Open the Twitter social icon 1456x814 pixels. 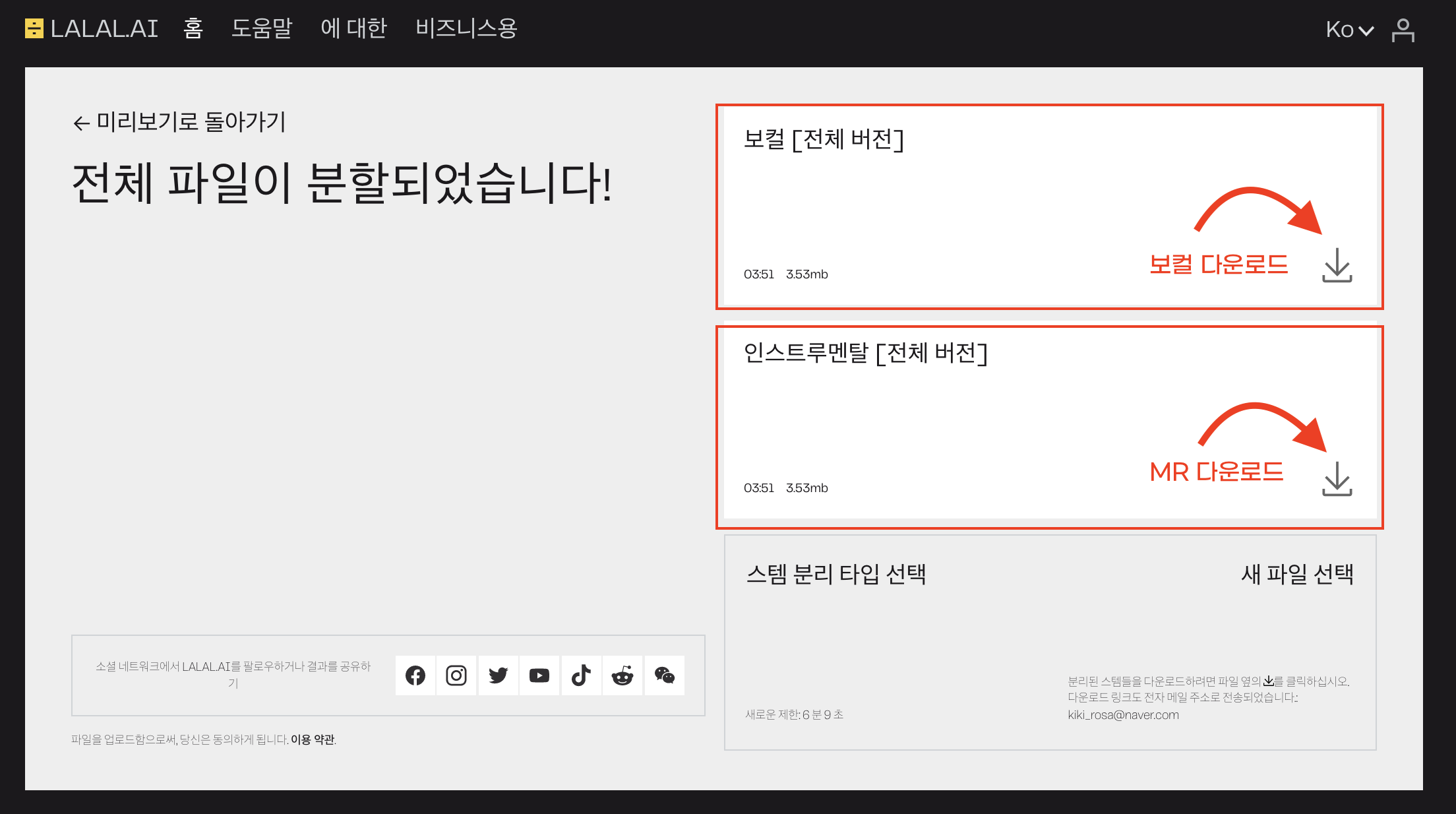click(x=499, y=675)
